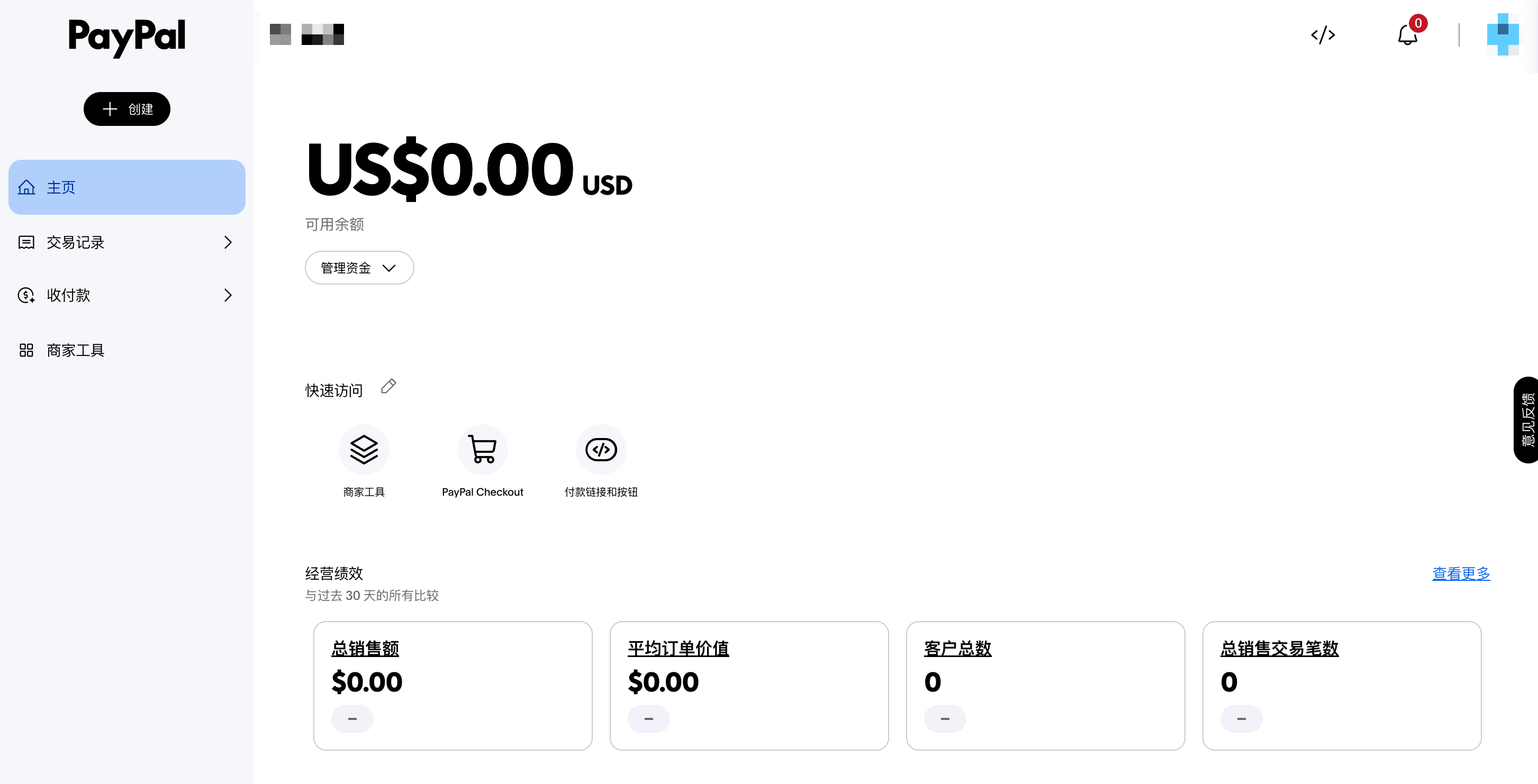1538x784 pixels.
Task: Click the pencil icon beside 快速访问
Action: [388, 387]
